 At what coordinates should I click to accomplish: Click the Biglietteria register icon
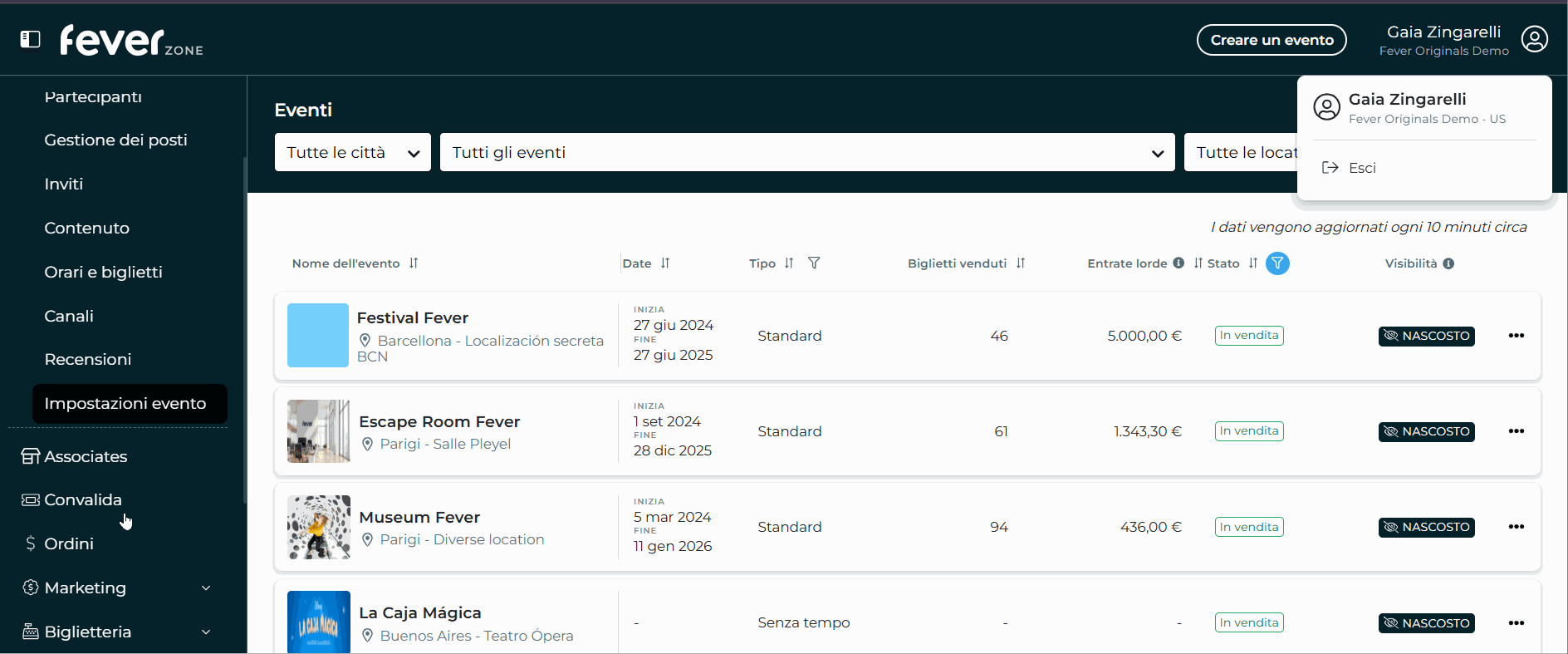coord(31,632)
